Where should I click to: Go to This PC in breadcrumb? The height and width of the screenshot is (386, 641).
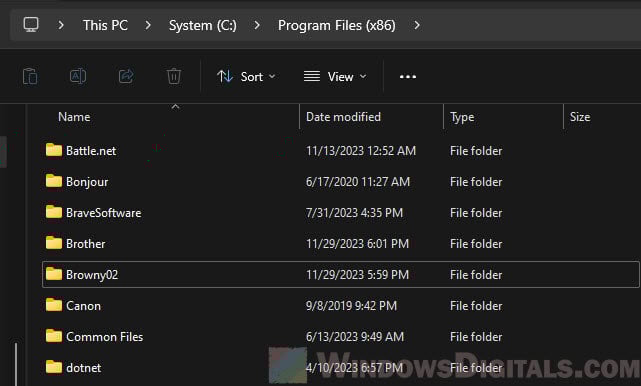coord(105,25)
